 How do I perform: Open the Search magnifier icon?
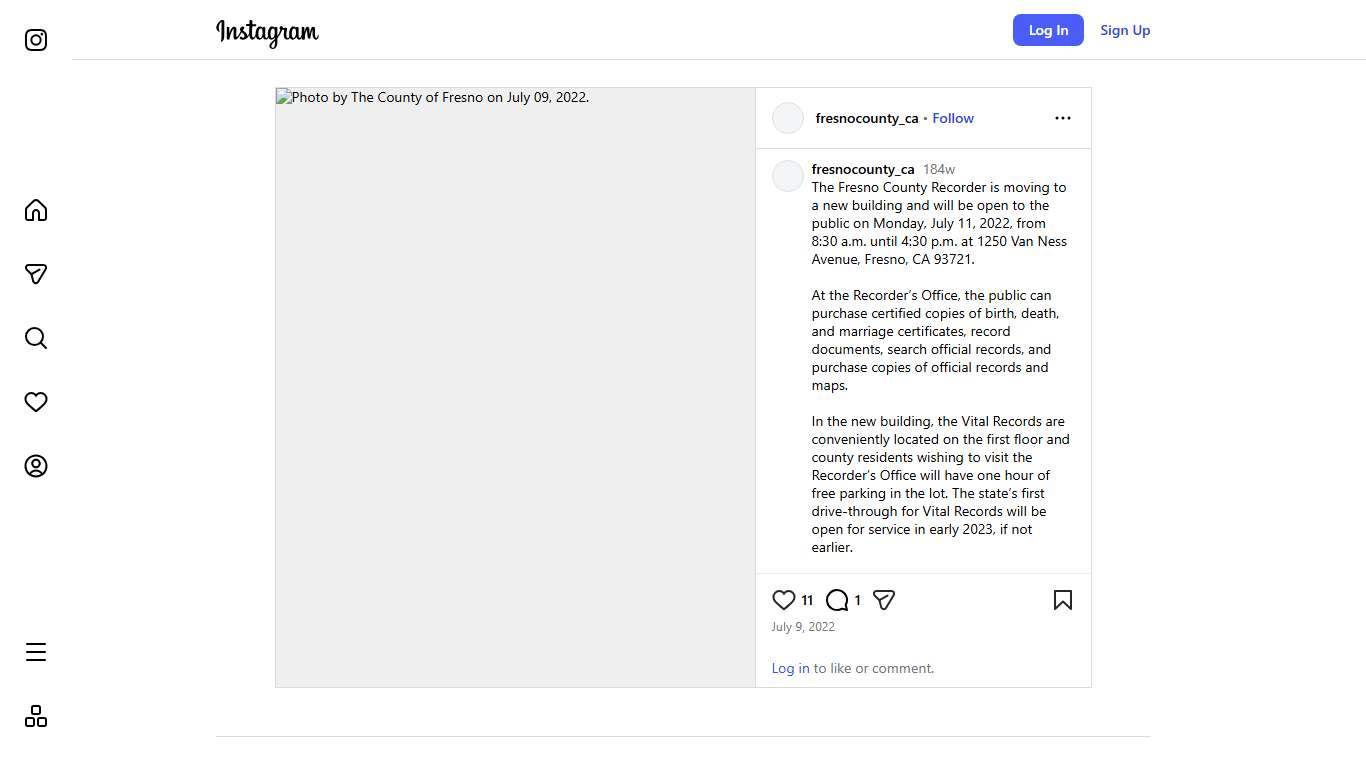click(36, 338)
